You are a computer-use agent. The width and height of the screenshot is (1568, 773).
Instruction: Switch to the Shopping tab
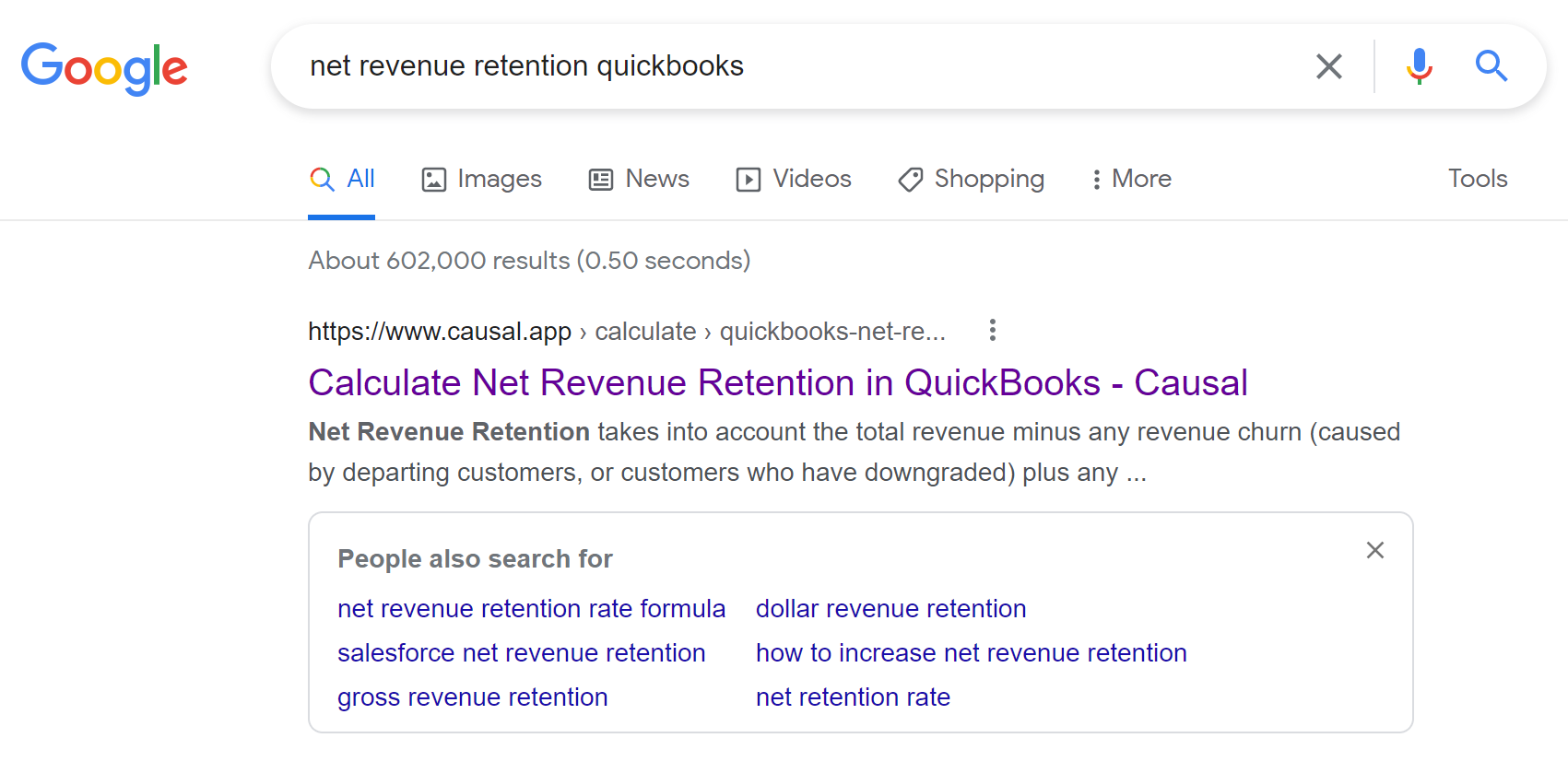[971, 179]
